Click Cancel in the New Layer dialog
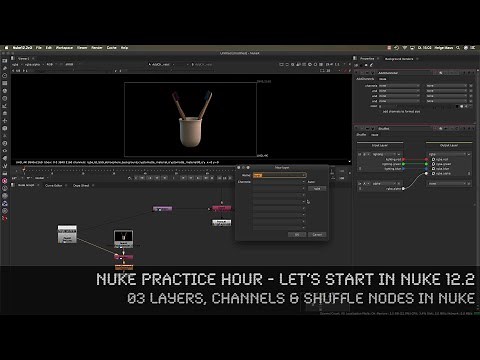The height and width of the screenshot is (360, 480). 317,235
